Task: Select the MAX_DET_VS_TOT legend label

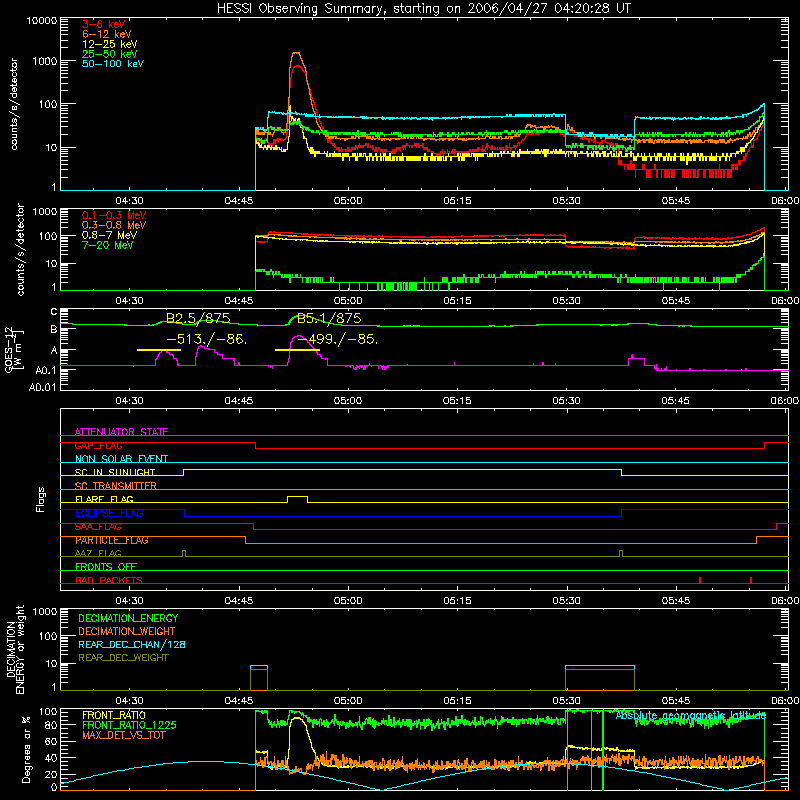Action: [124, 735]
